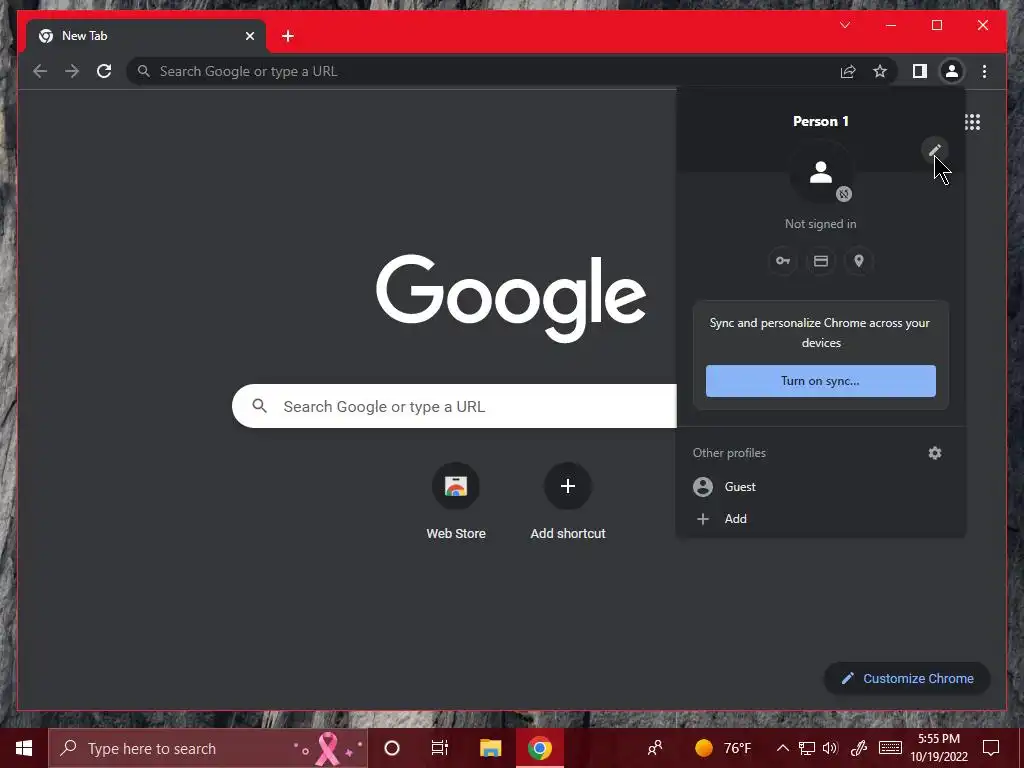Click the back navigation arrow
1024x768 pixels.
coord(40,71)
